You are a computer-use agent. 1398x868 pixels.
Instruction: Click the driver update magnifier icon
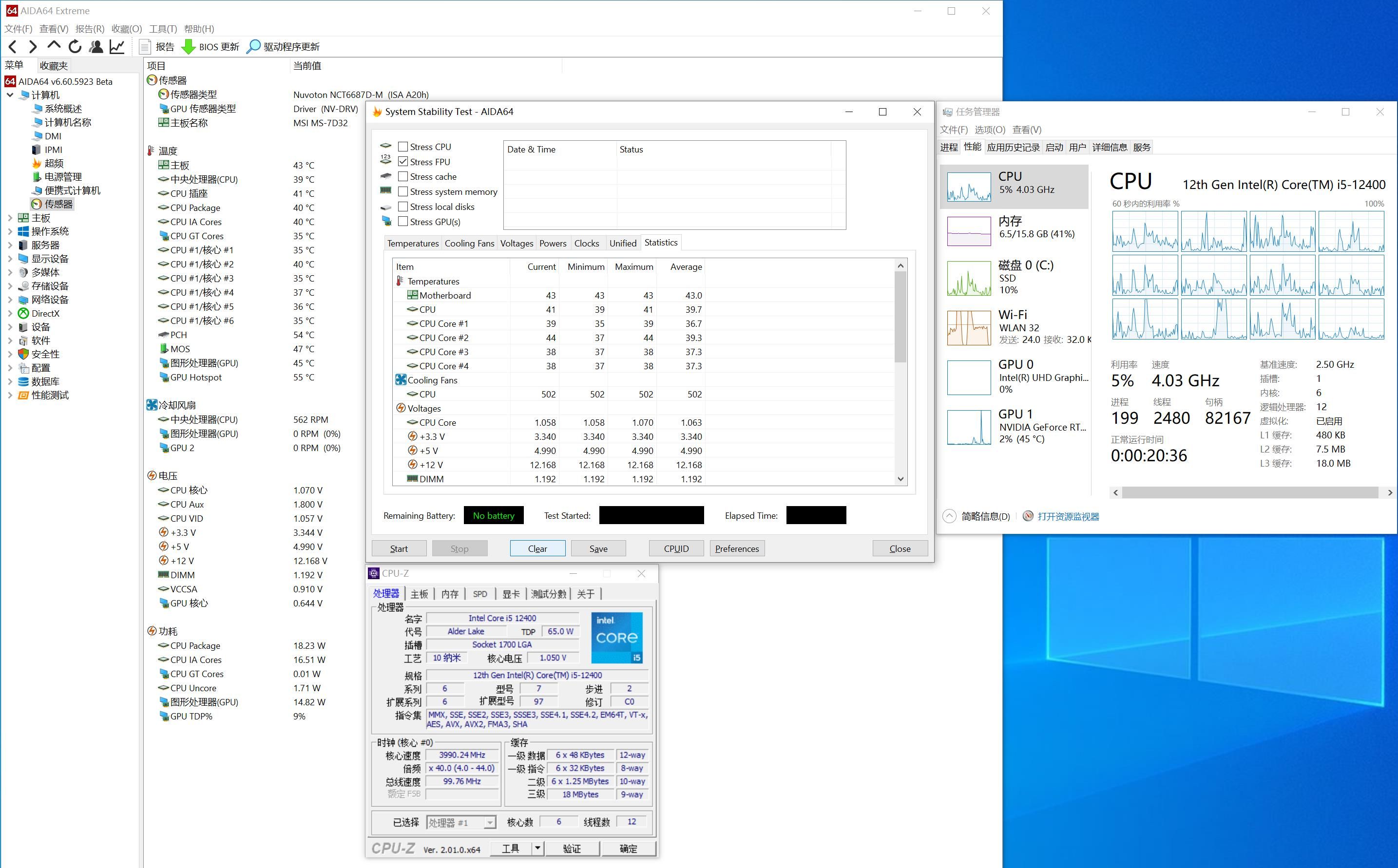coord(253,46)
